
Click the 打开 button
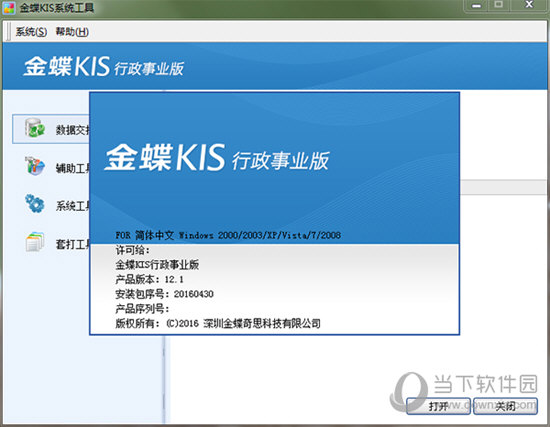438,406
